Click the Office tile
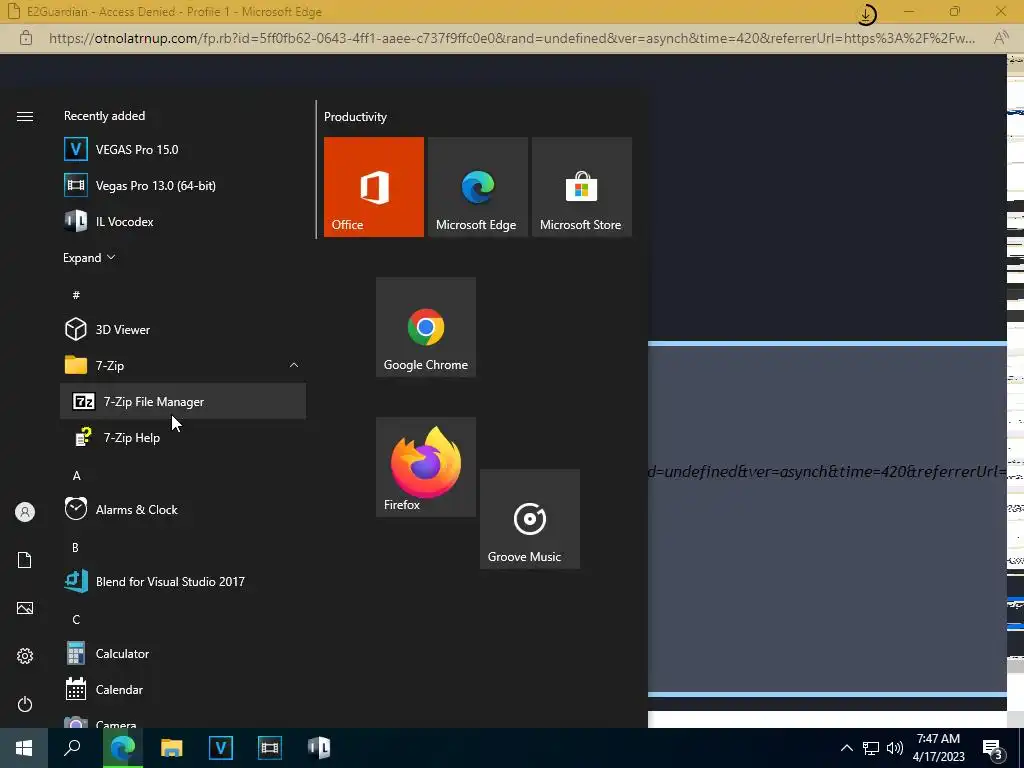Viewport: 1024px width, 768px height. point(374,187)
